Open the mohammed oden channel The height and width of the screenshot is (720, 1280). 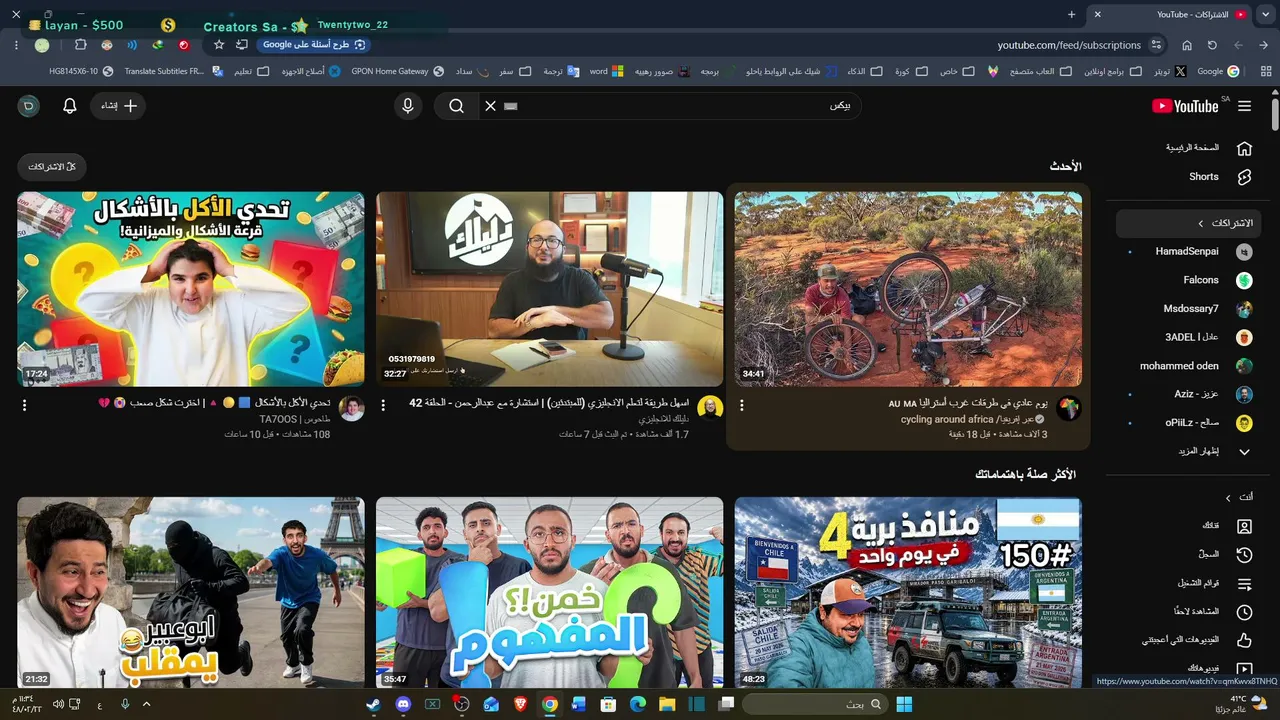coord(1189,366)
